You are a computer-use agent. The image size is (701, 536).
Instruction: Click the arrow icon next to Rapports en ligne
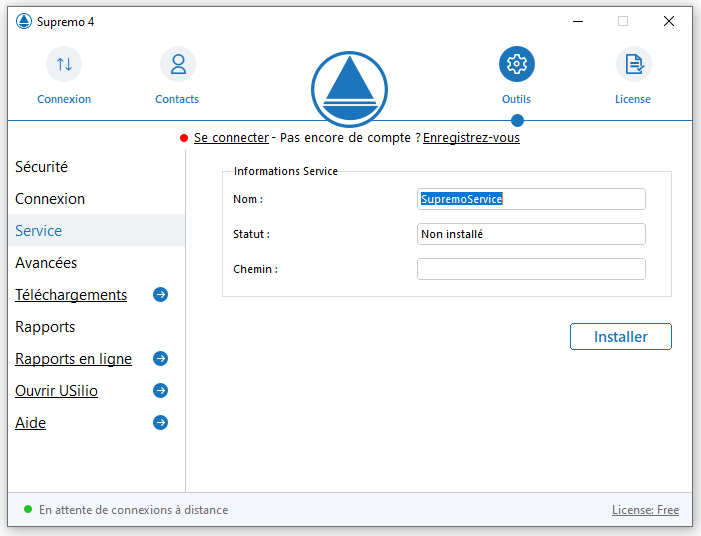[x=160, y=359]
